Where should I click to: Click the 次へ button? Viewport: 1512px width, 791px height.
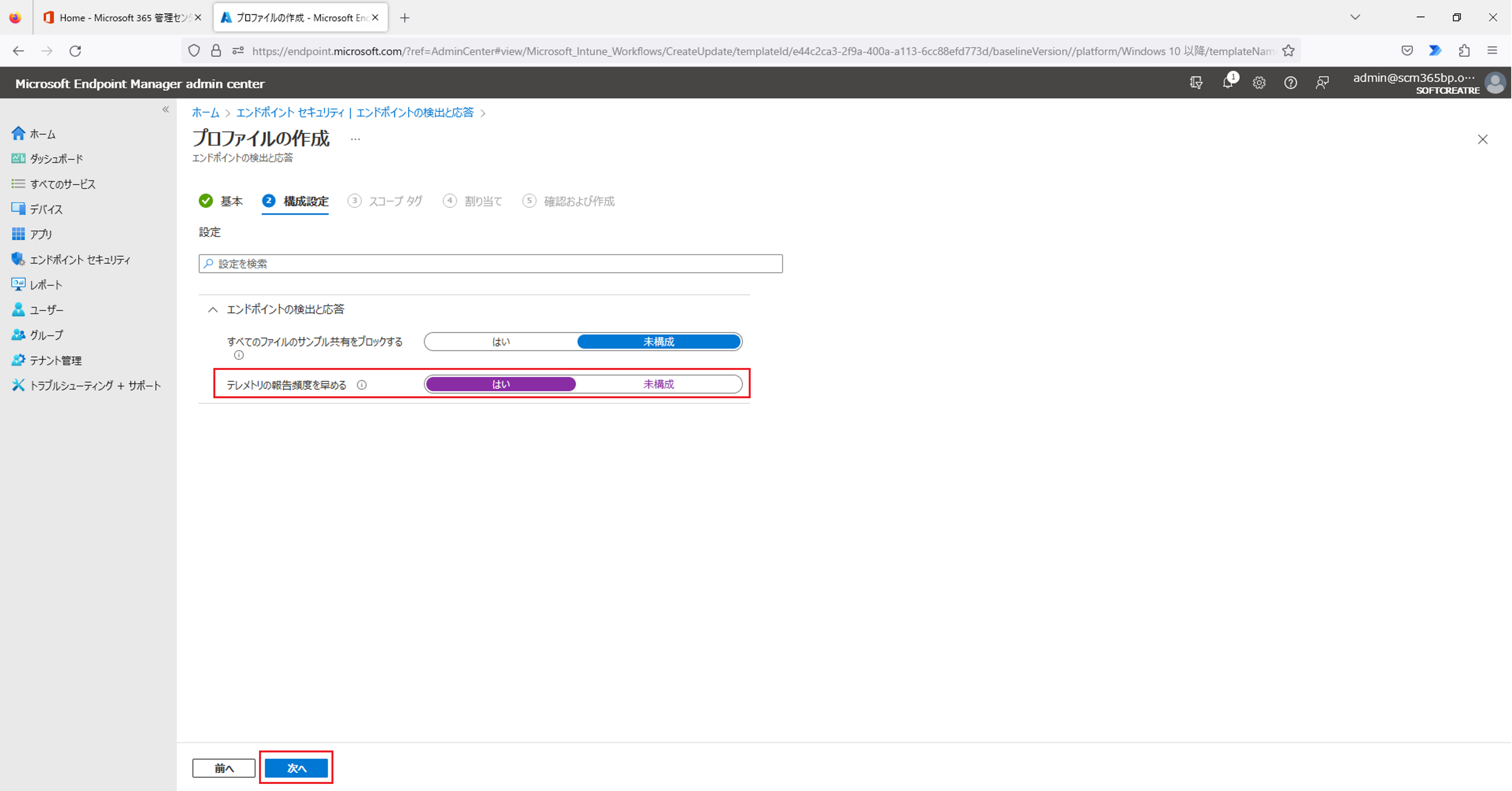point(296,768)
